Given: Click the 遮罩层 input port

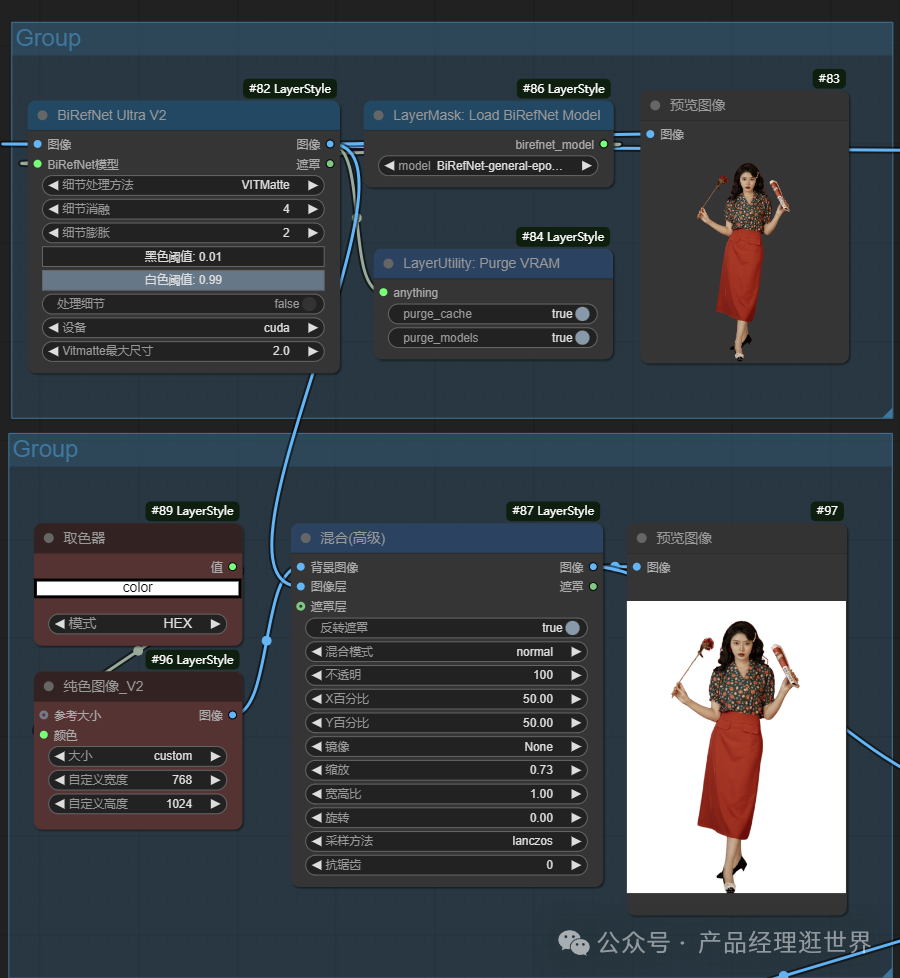Looking at the screenshot, I should [301, 606].
